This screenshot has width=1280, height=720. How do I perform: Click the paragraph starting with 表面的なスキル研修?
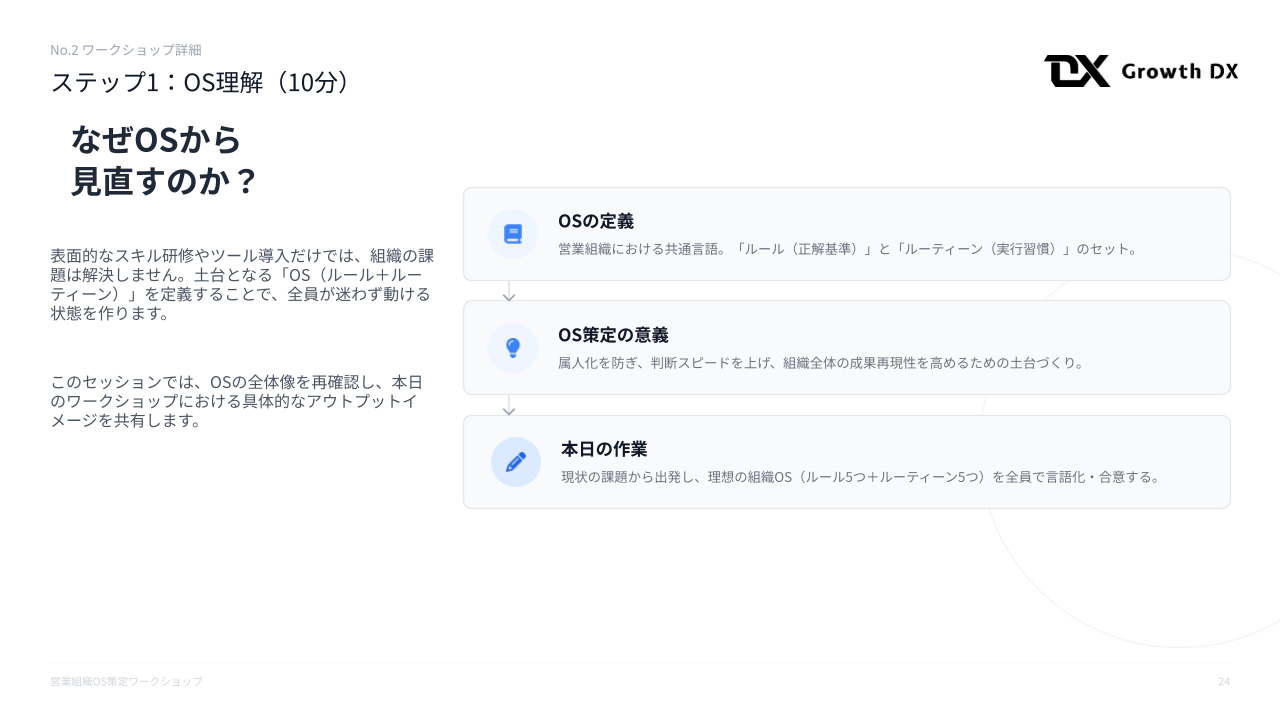point(242,284)
